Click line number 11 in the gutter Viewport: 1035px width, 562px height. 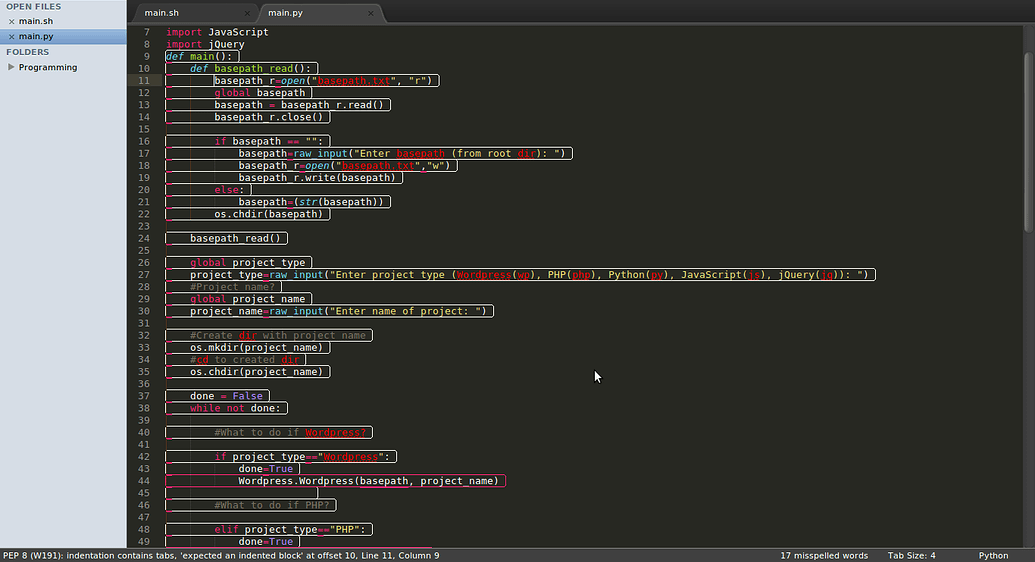(144, 81)
